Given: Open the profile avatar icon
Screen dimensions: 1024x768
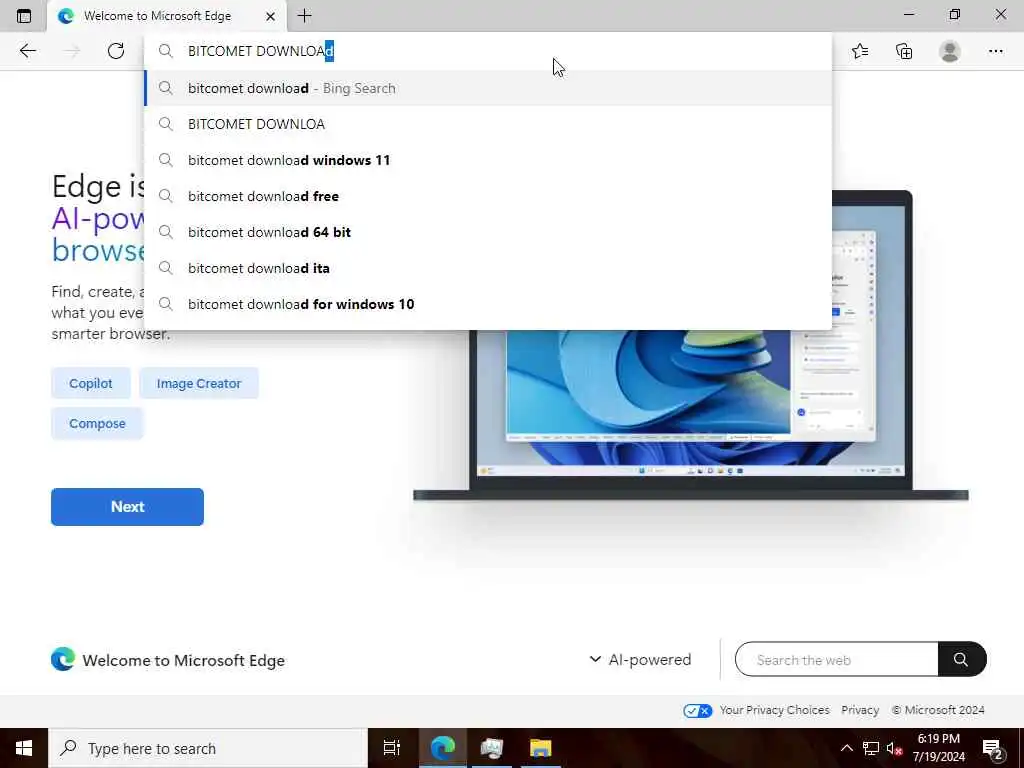Looking at the screenshot, I should pyautogui.click(x=950, y=51).
